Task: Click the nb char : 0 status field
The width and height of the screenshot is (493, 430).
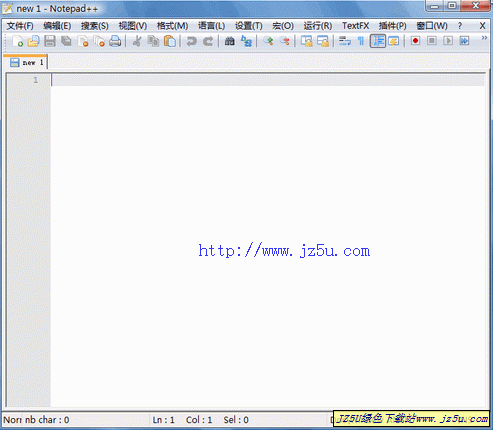Action: click(47, 420)
